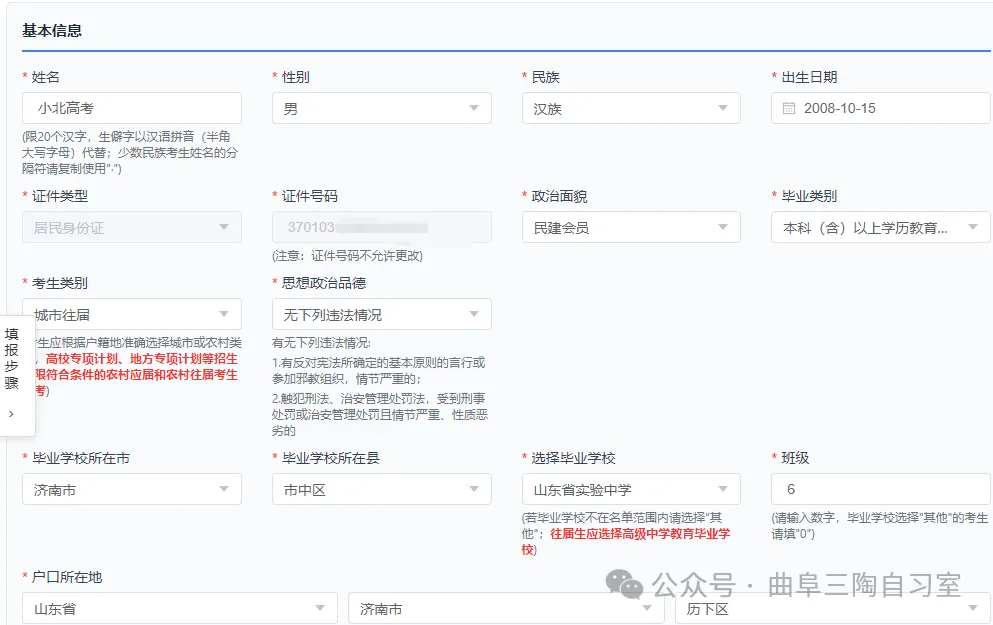The height and width of the screenshot is (625, 993).
Task: Click the arrow icon of 思想政治品德 dropdown
Action: coord(474,314)
